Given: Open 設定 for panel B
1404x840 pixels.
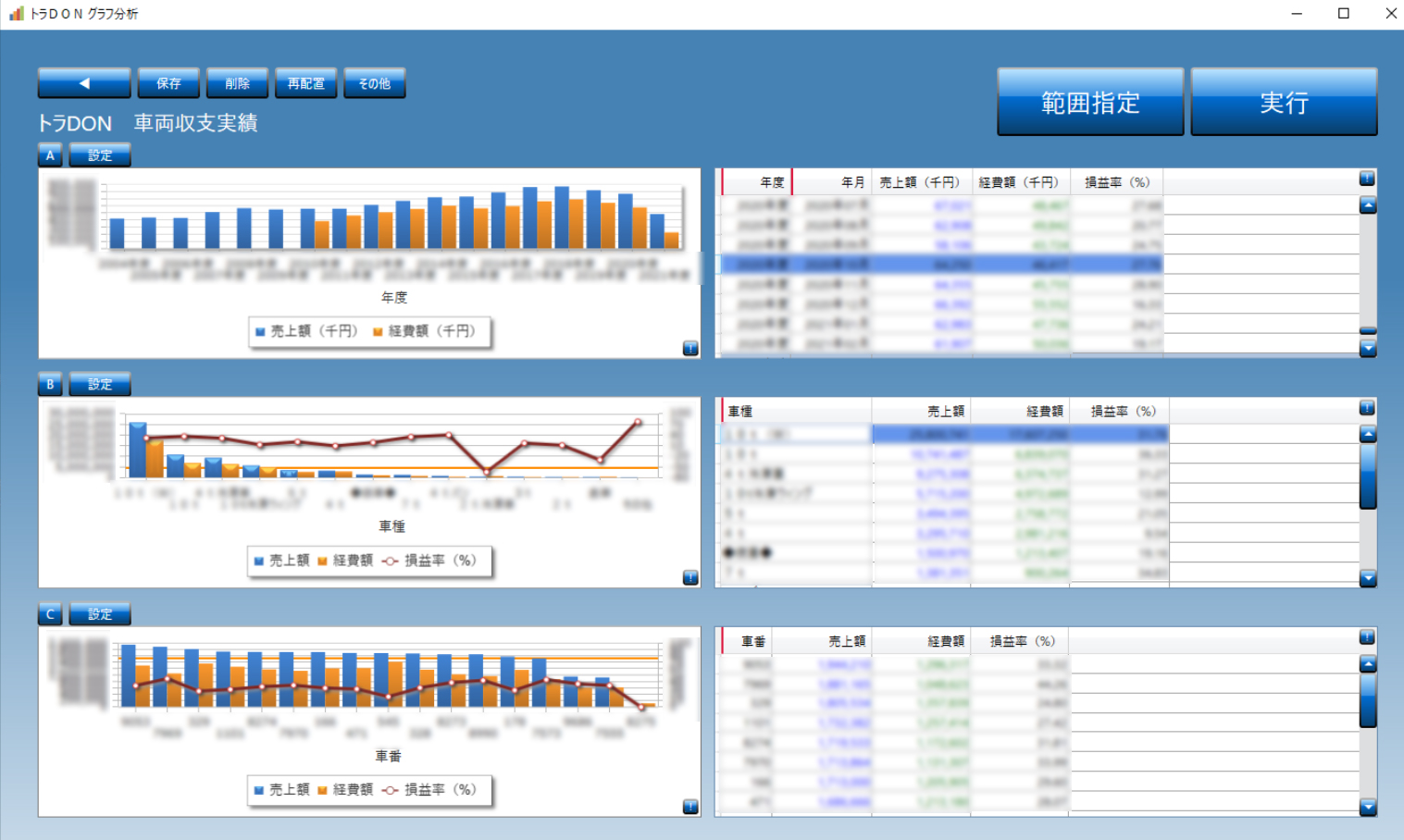Looking at the screenshot, I should click(x=100, y=384).
